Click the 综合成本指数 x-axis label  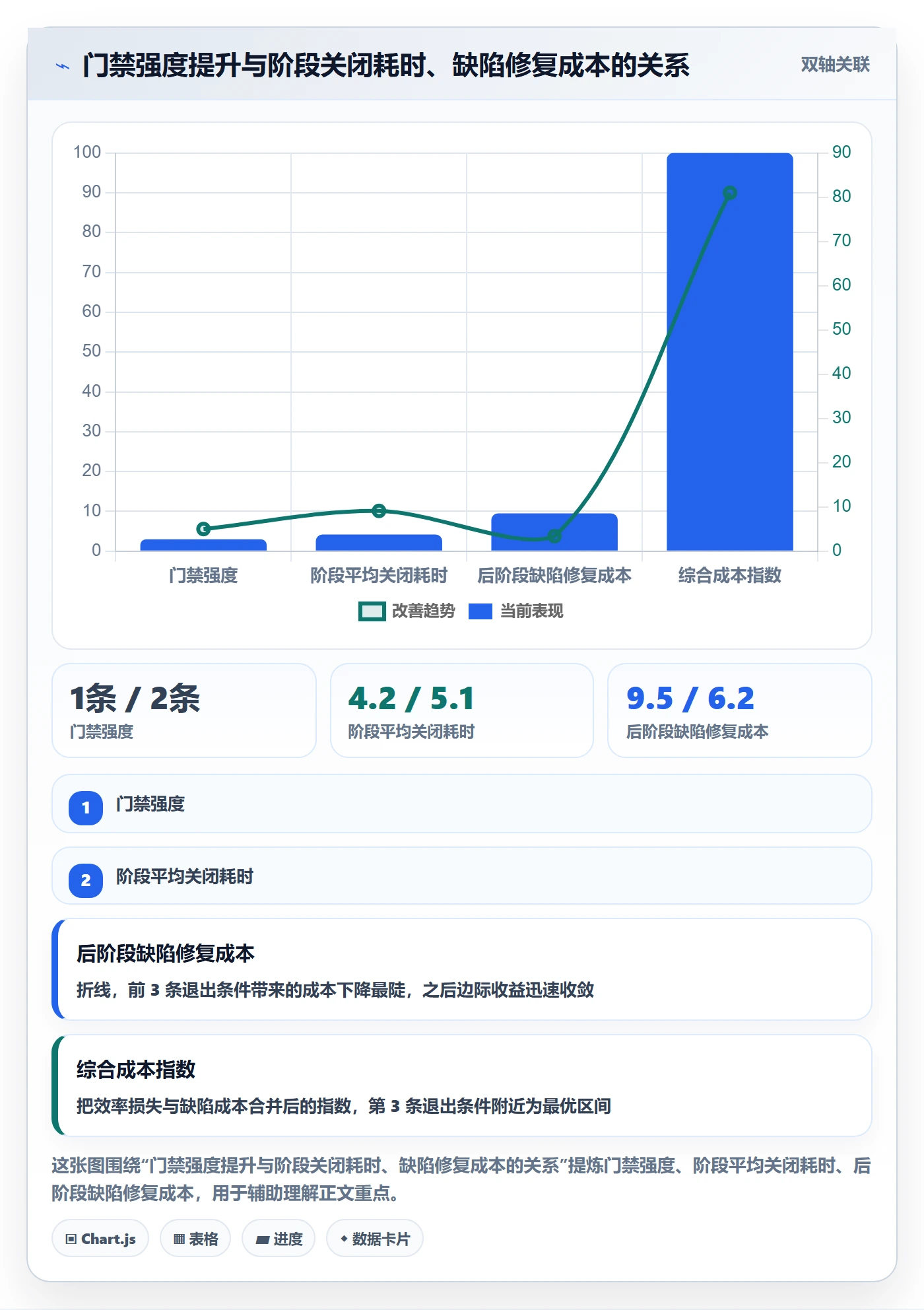(x=729, y=576)
